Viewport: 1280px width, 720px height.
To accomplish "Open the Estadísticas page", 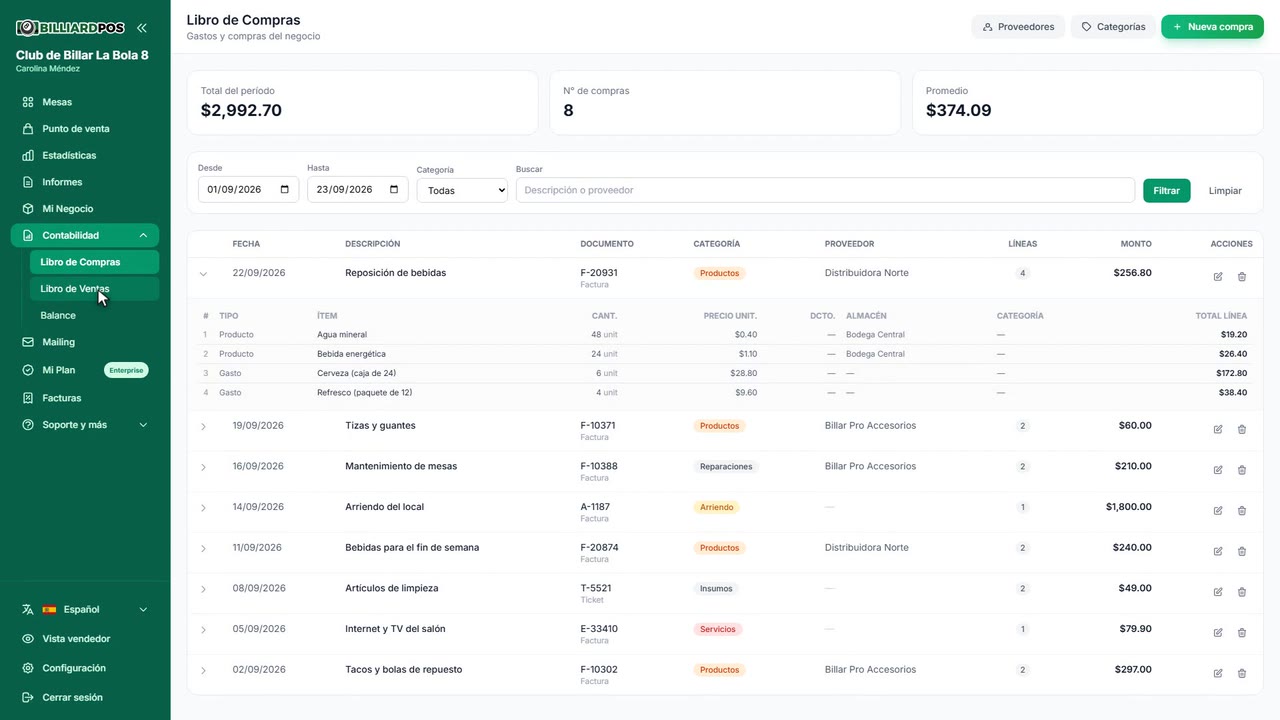I will (x=85, y=155).
